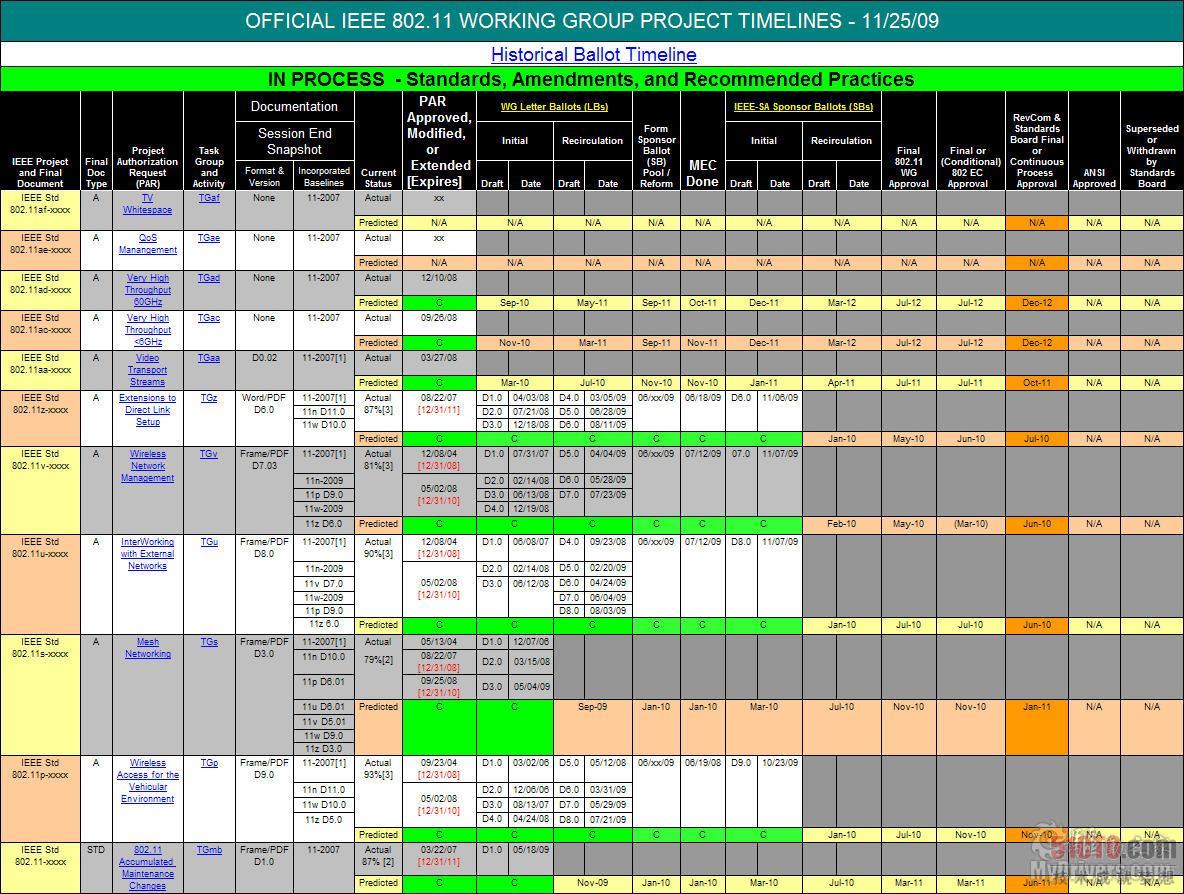Select the Session End Snapshot header

point(294,141)
